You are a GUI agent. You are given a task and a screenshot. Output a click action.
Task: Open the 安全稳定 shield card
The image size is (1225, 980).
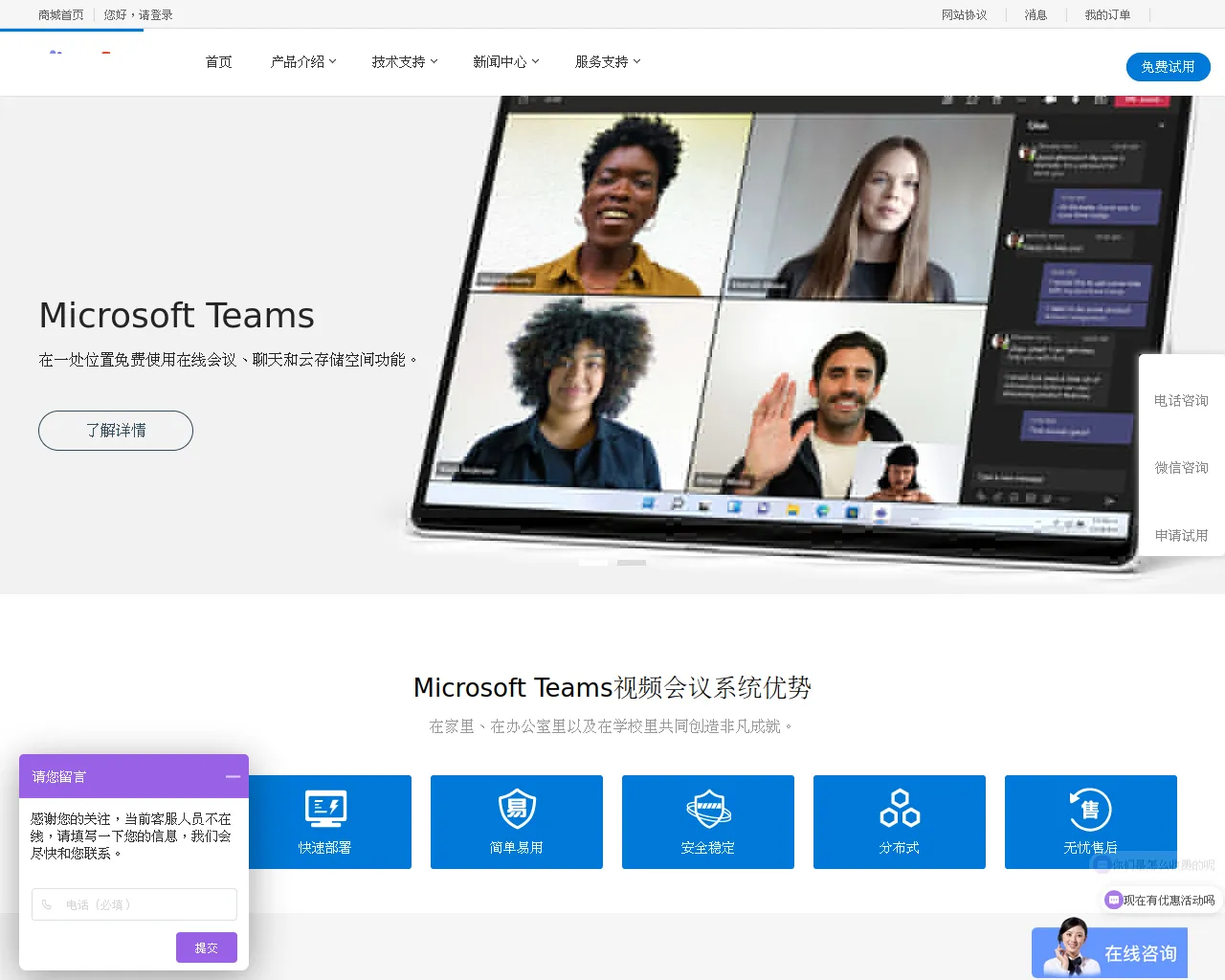click(x=708, y=822)
